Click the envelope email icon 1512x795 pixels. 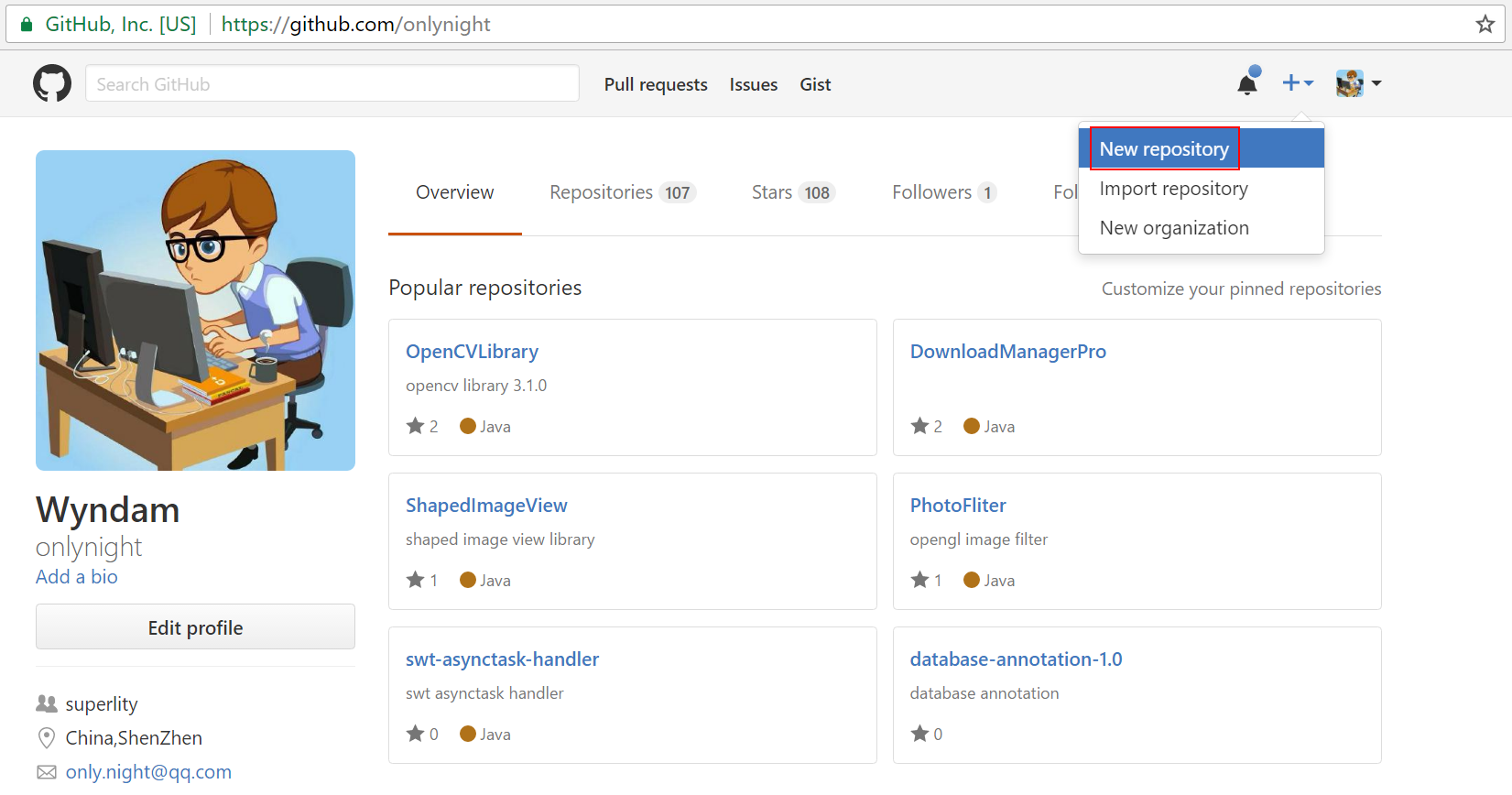[47, 772]
